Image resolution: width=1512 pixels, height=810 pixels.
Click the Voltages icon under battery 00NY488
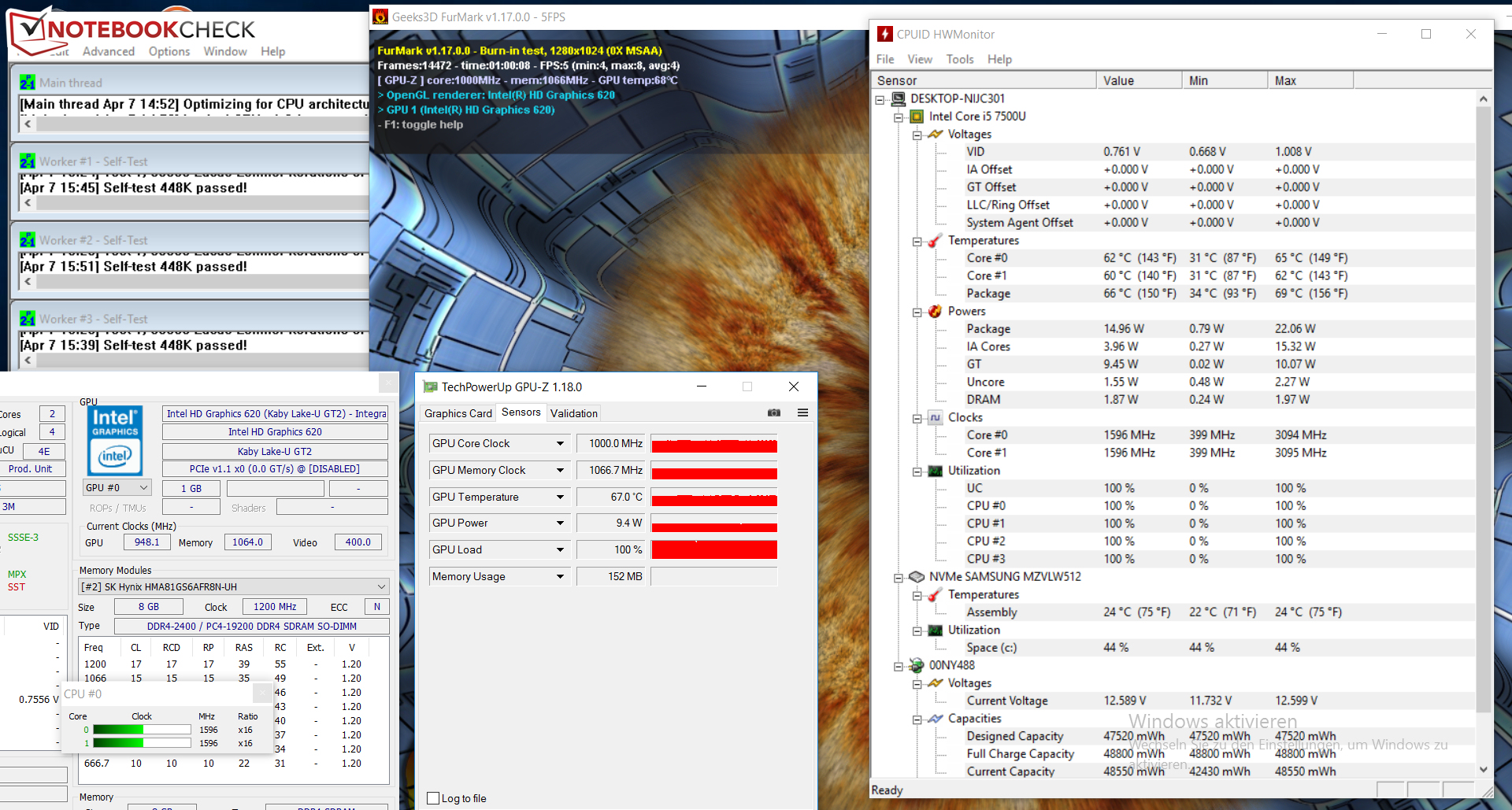click(x=936, y=683)
